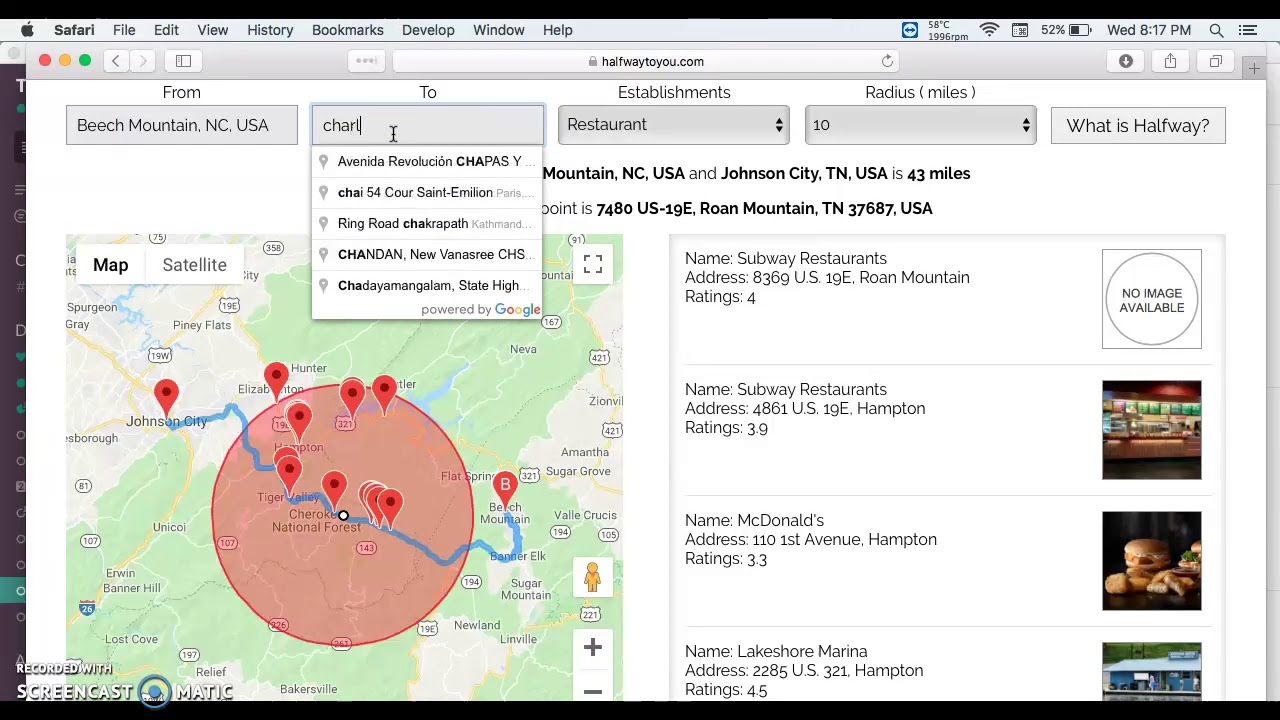Open the Subway Hampton photo thumbnail

(x=1152, y=430)
